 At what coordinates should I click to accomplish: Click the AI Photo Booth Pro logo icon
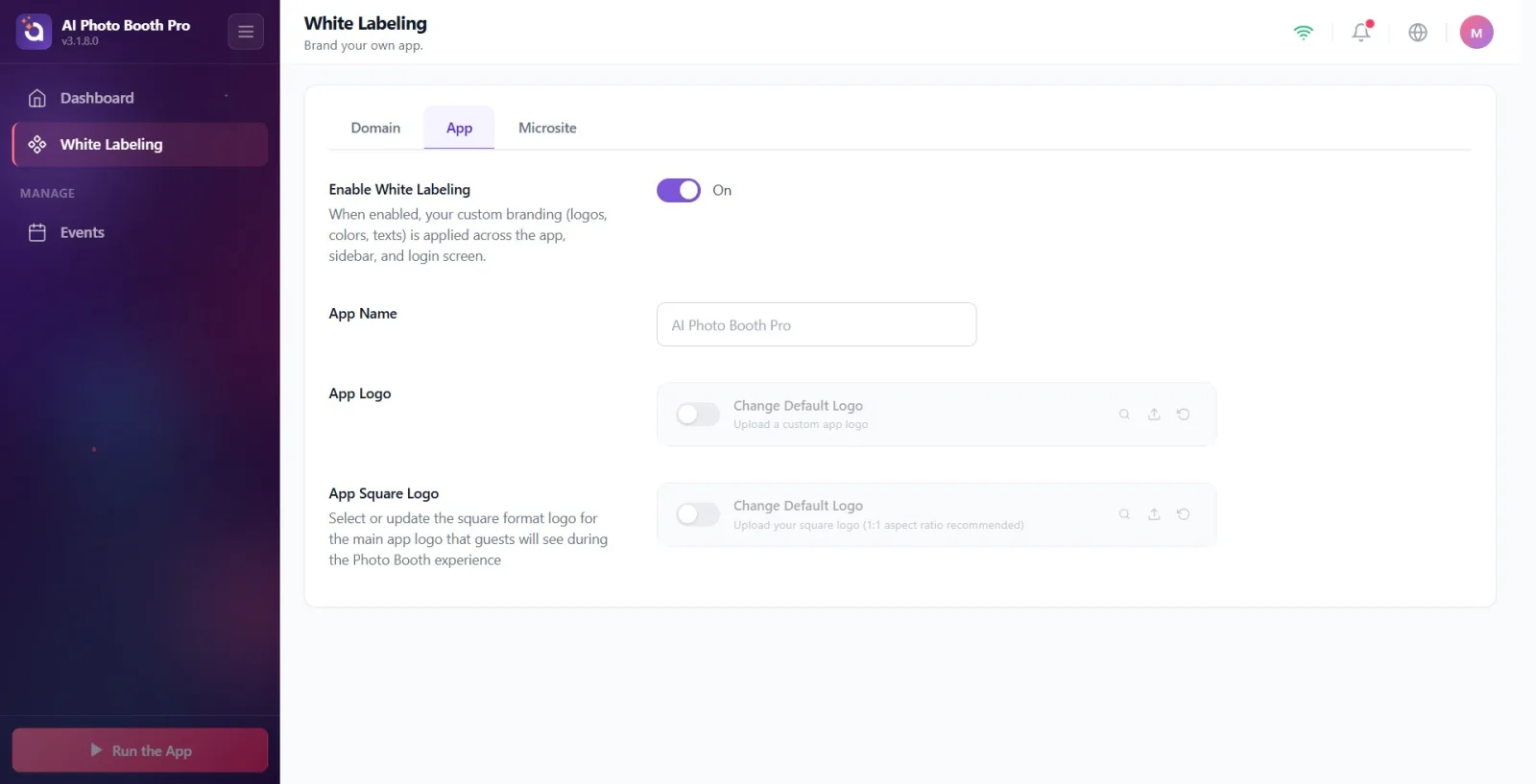tap(34, 32)
